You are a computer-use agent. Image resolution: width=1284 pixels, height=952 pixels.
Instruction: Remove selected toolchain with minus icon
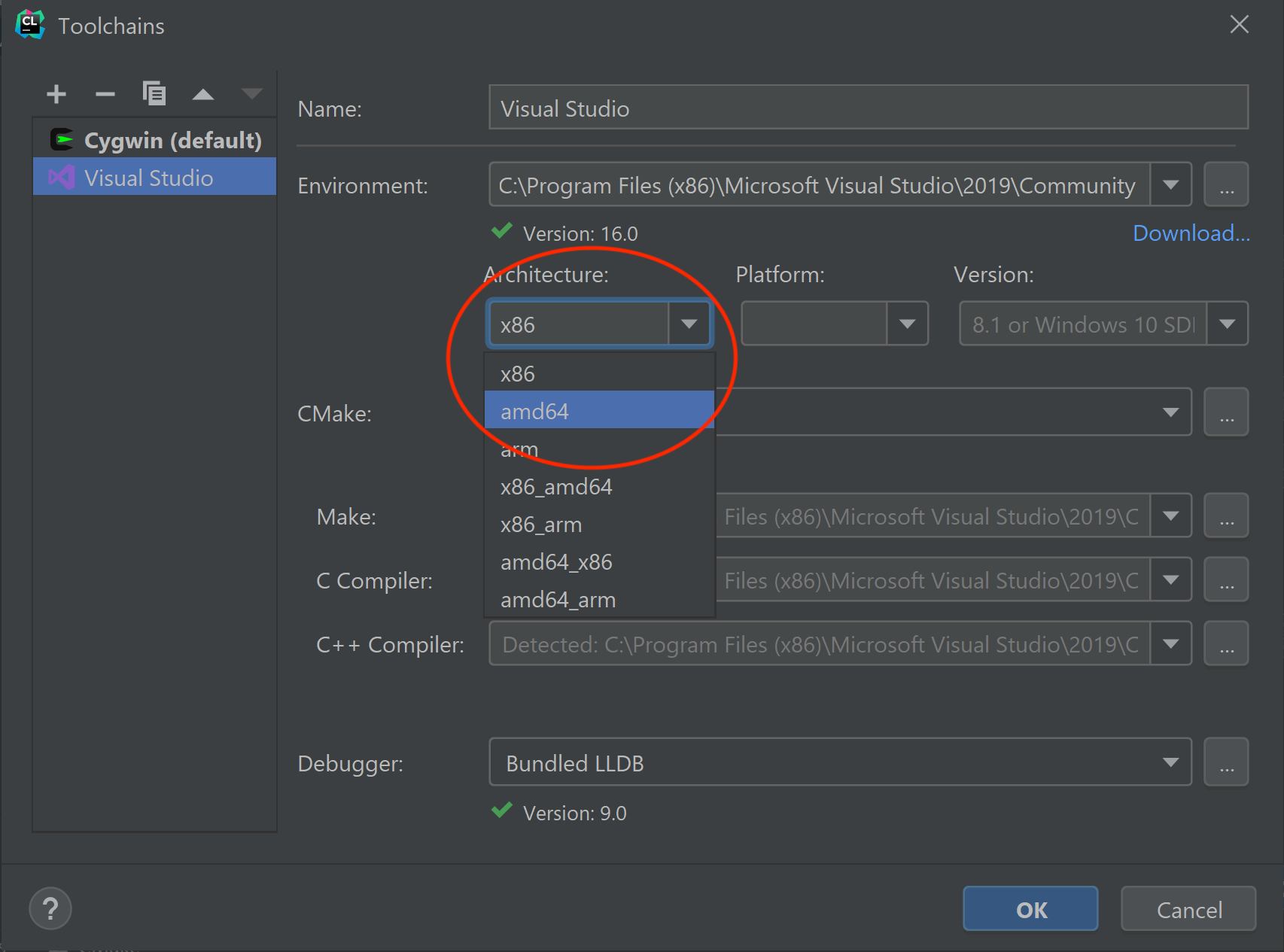105,94
